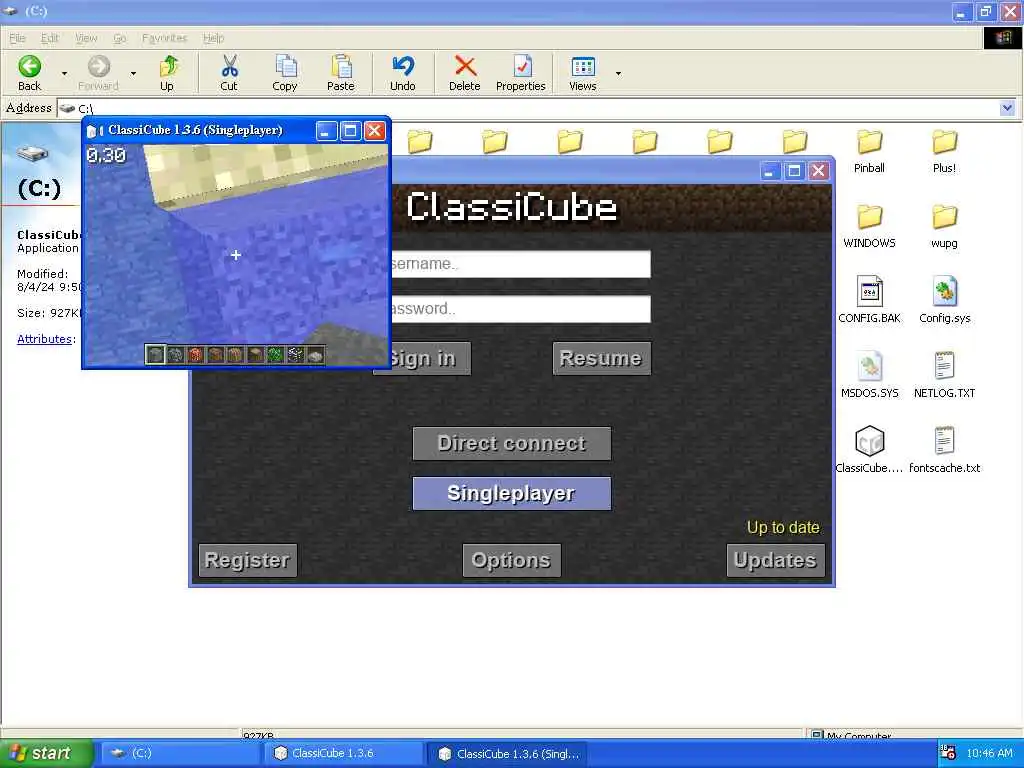The image size is (1024, 768).
Task: Select the Pinball folder
Action: [x=869, y=151]
